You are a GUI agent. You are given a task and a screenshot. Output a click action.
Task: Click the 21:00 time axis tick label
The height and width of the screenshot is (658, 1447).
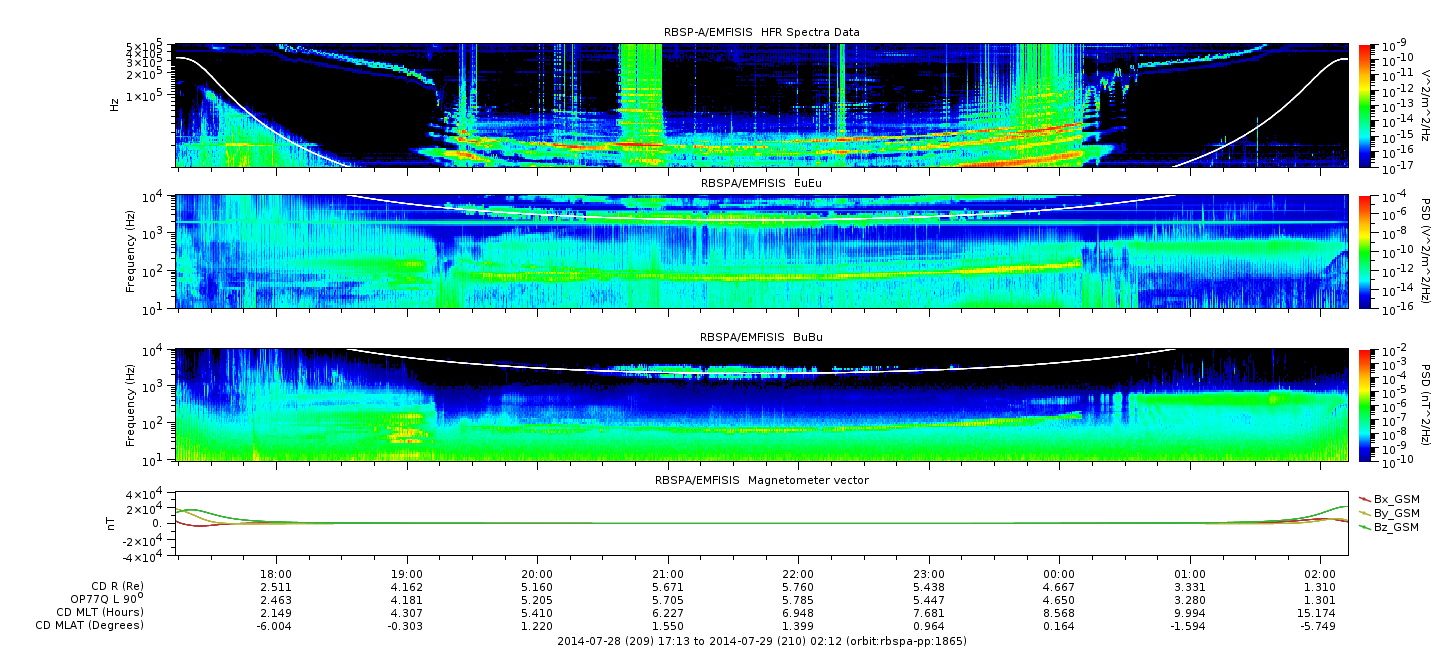tap(668, 574)
